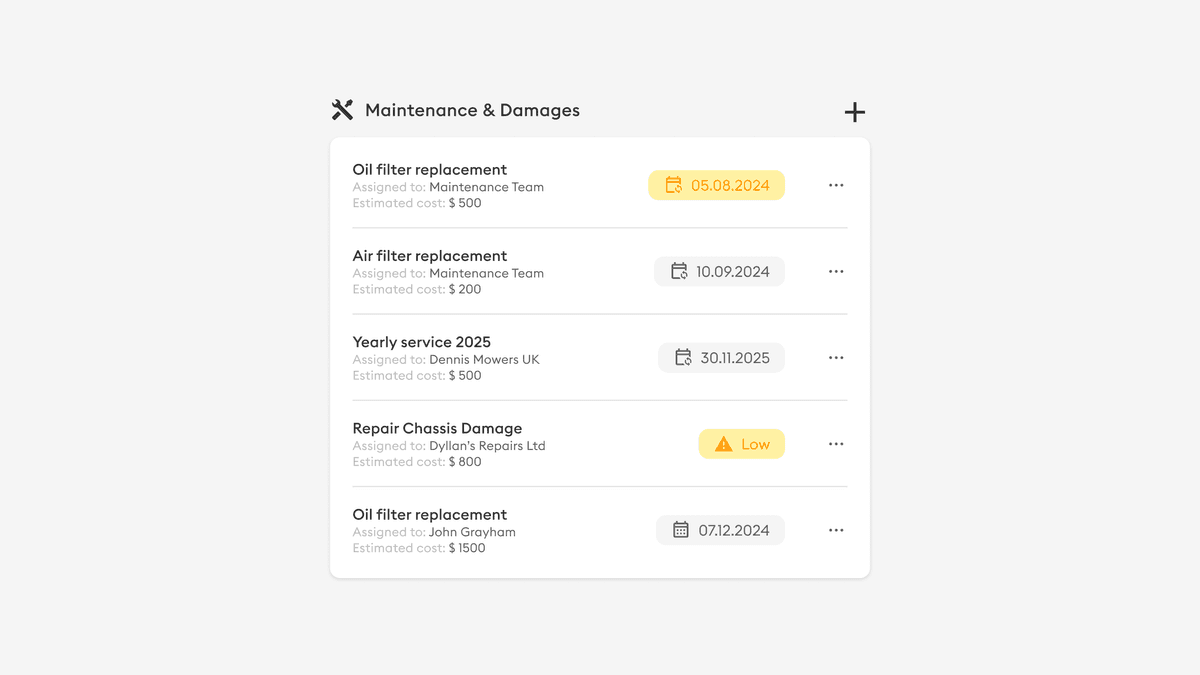Click the highlighted yellow calendar icon for Oil filter replacement
Screen dimensions: 1200x675
click(x=674, y=185)
